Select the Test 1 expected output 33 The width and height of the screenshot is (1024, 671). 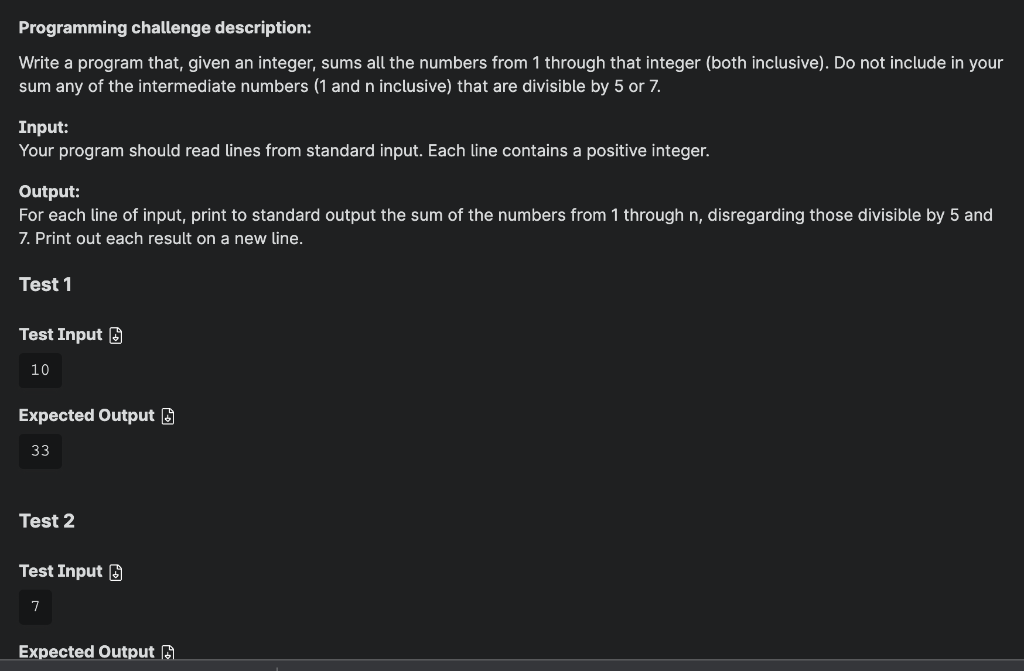pos(40,451)
